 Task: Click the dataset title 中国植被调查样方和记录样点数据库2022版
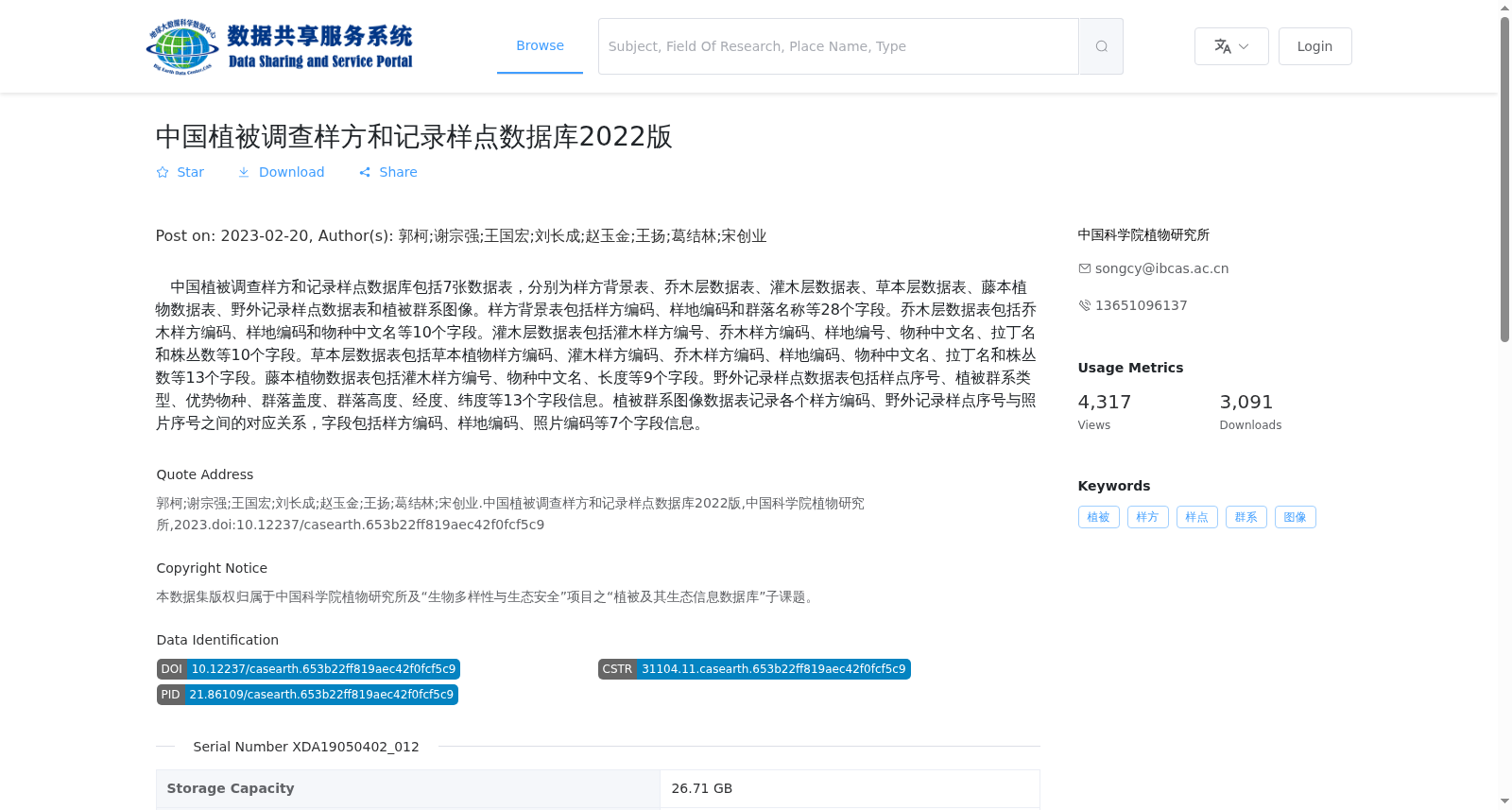pyautogui.click(x=414, y=136)
